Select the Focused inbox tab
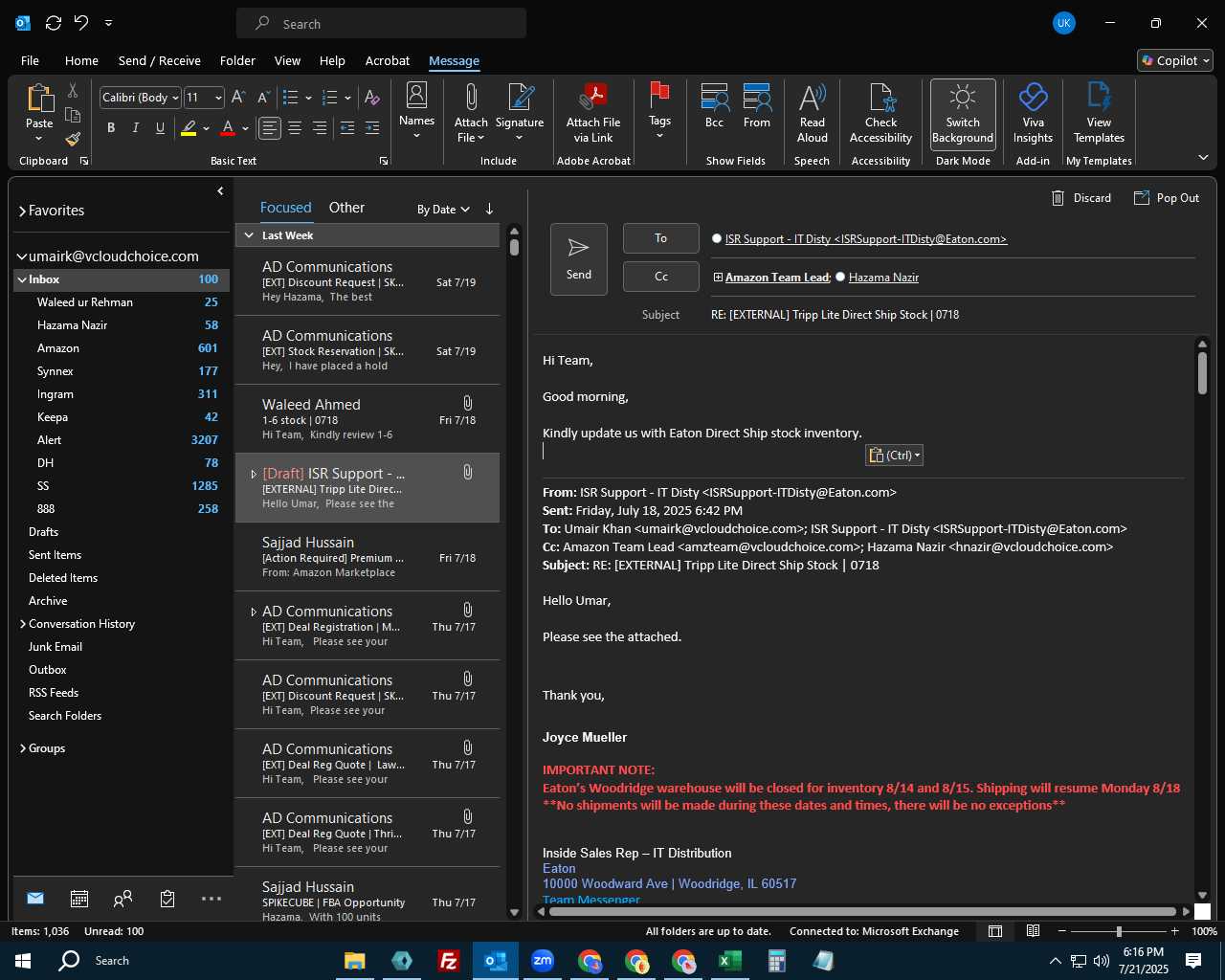 285,208
